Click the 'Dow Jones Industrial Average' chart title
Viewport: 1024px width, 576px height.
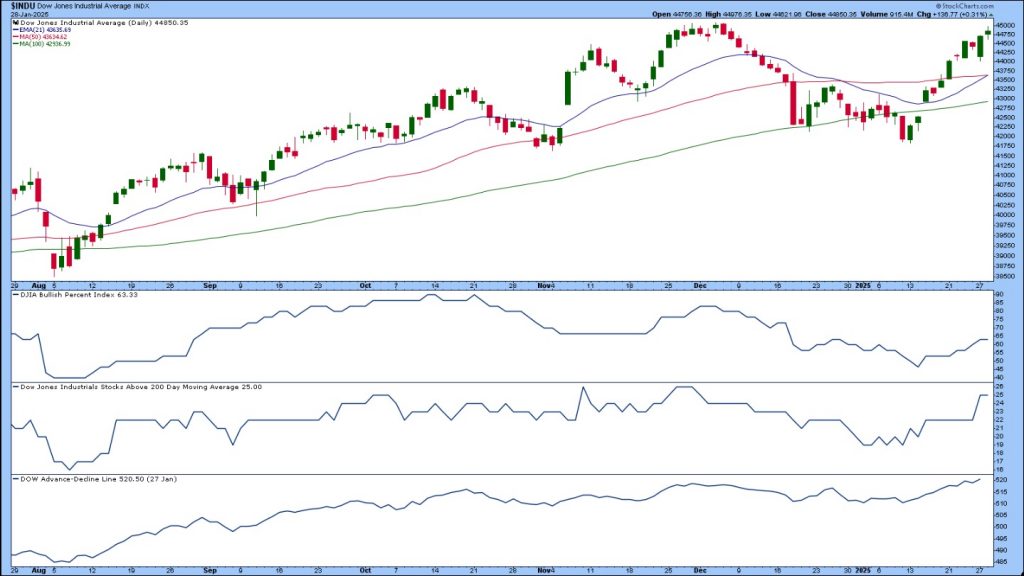84,6
